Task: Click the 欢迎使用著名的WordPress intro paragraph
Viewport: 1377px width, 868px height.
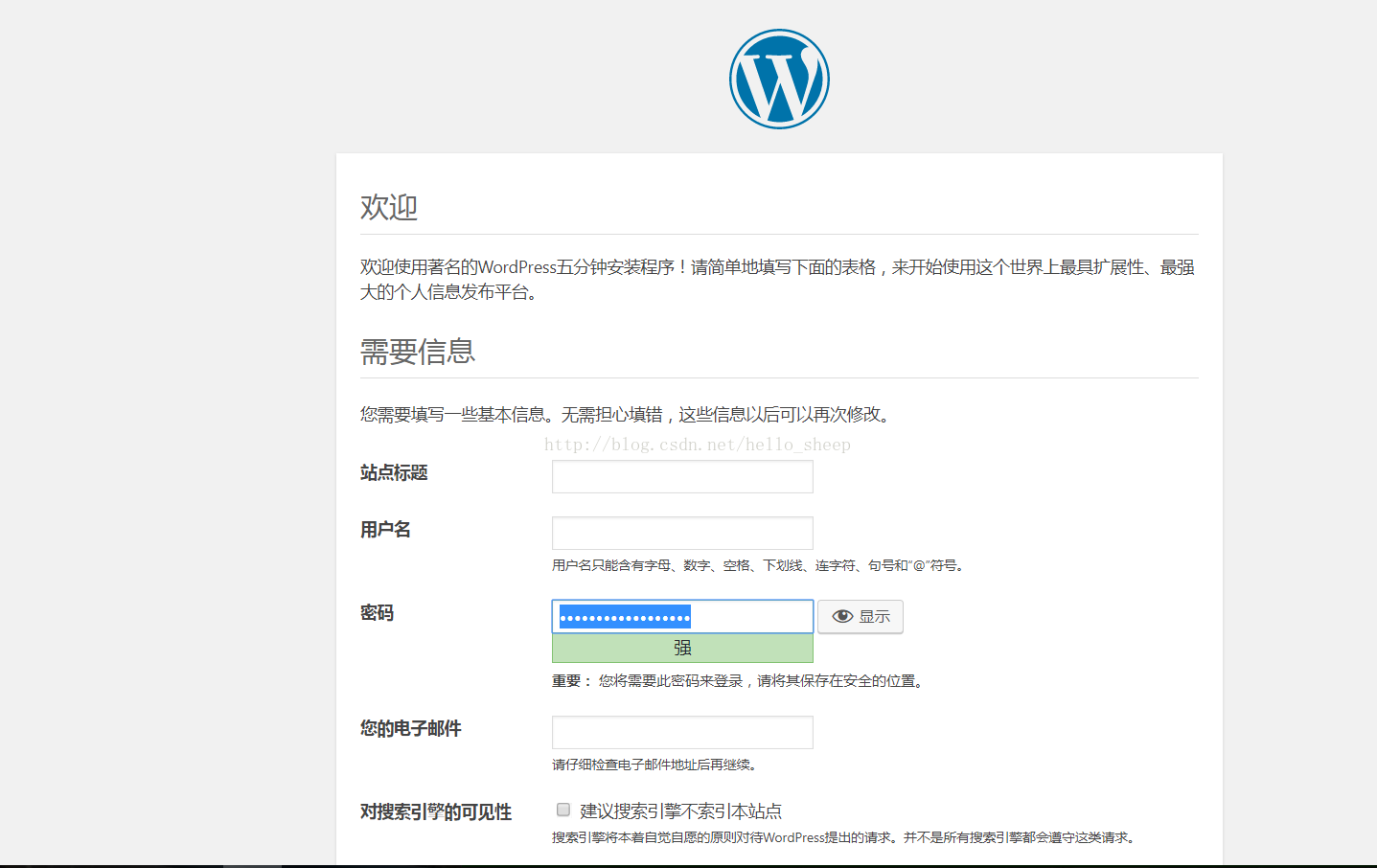Action: click(778, 279)
